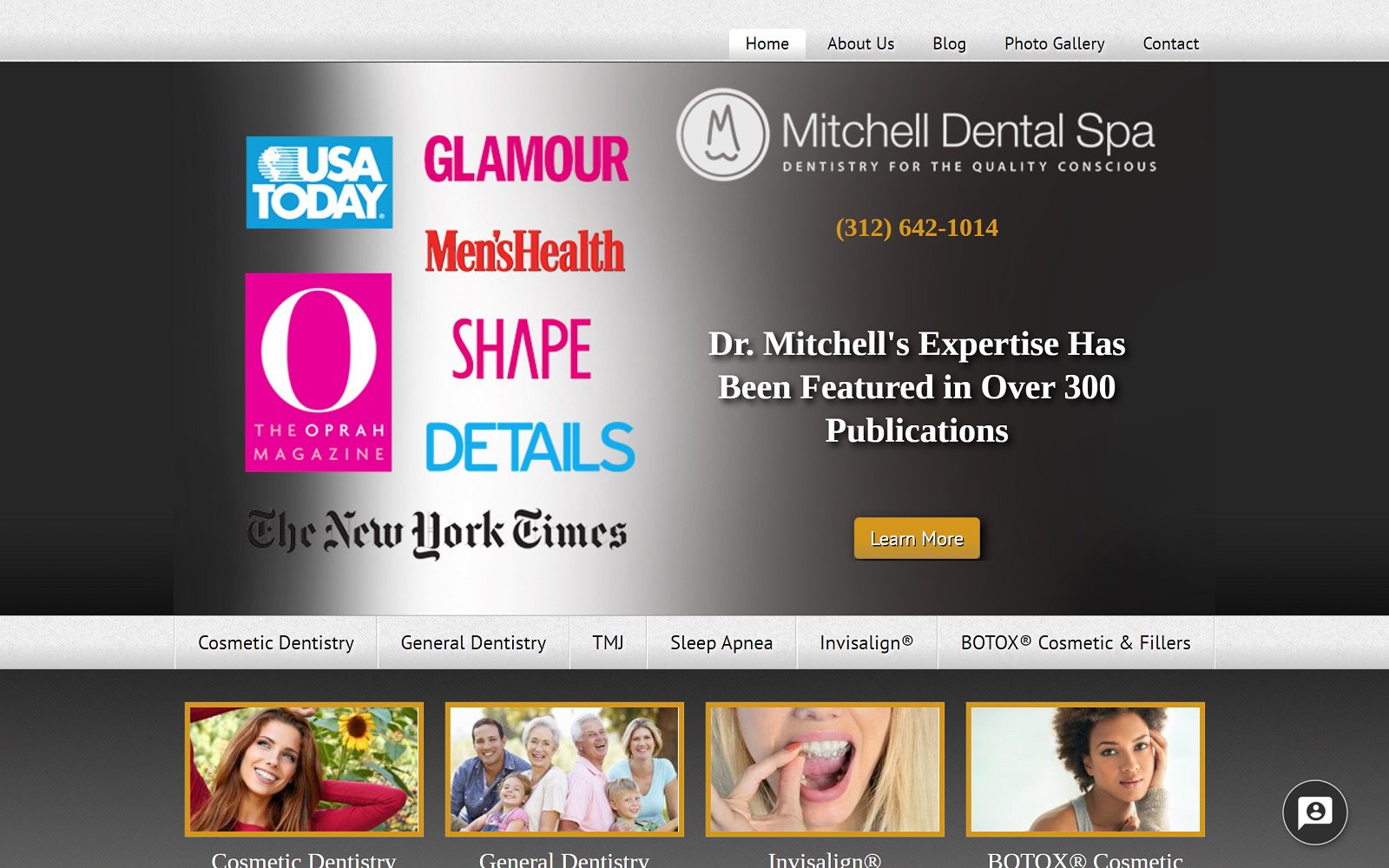Viewport: 1389px width, 868px height.
Task: Click the USA Today logo
Action: [x=319, y=182]
